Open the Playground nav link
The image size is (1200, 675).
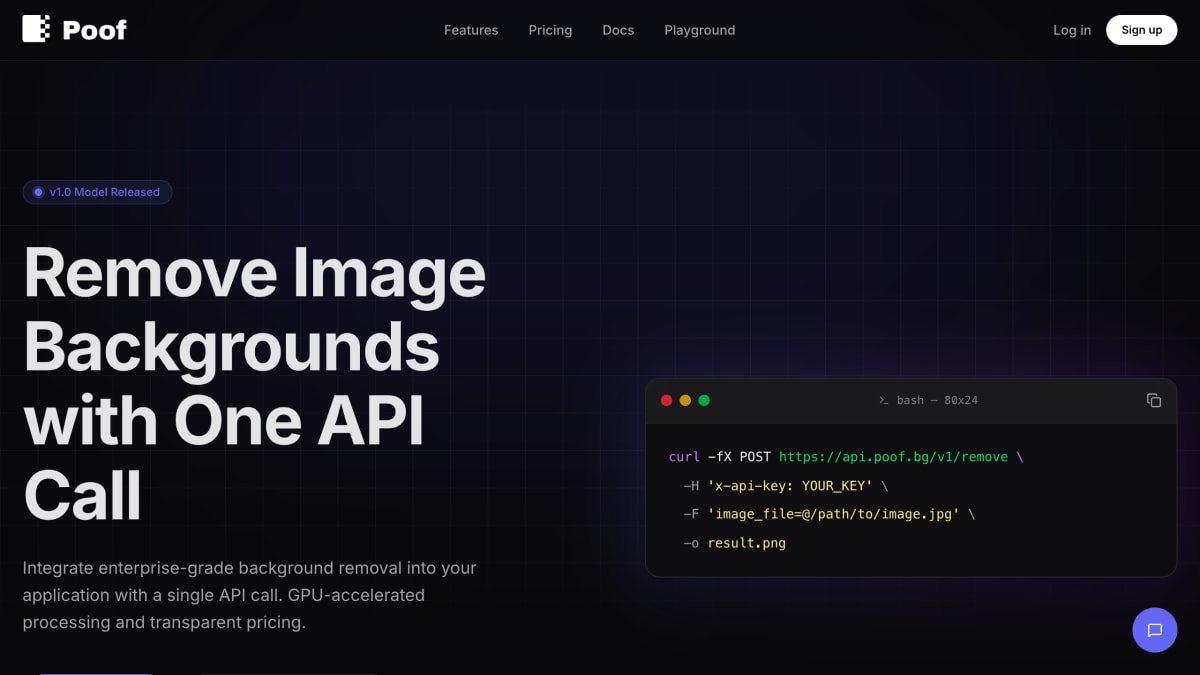coord(700,30)
